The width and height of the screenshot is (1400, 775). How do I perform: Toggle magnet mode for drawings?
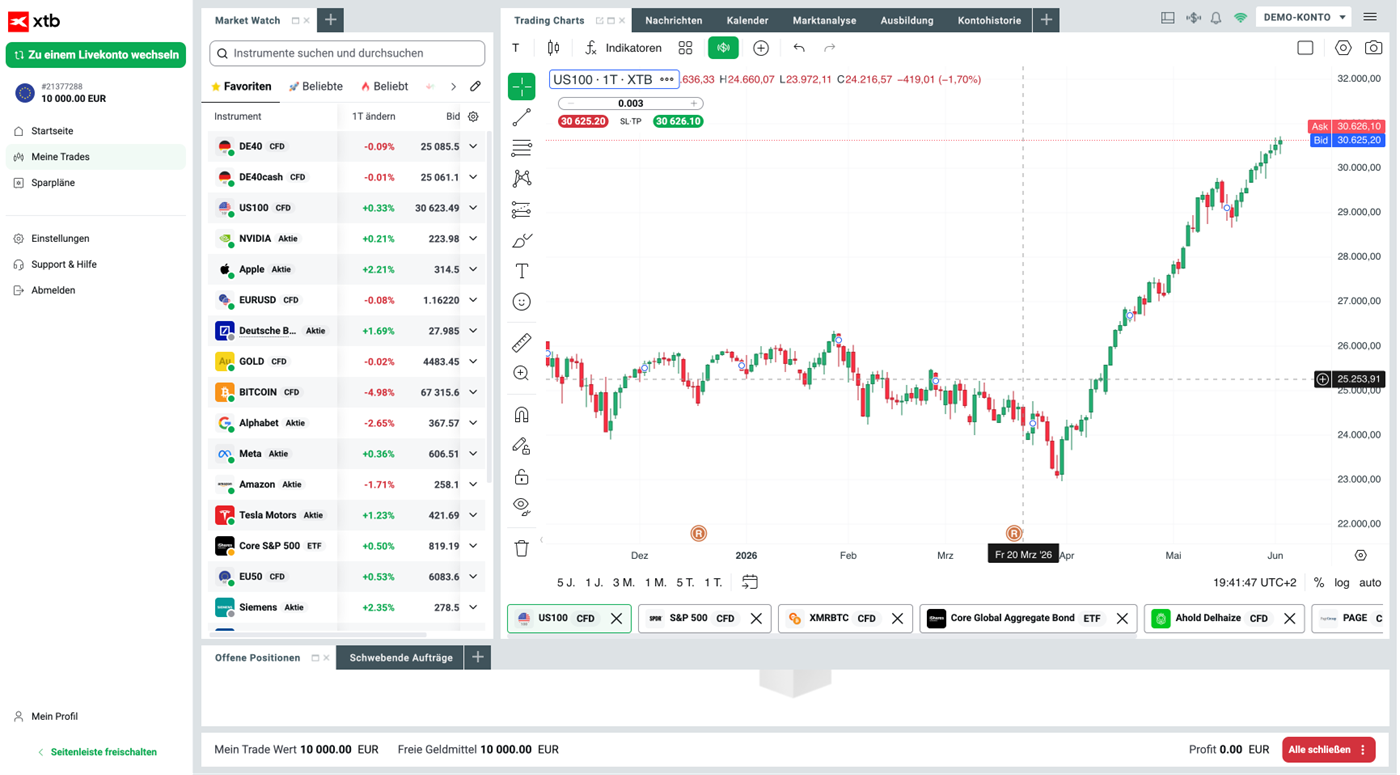521,415
